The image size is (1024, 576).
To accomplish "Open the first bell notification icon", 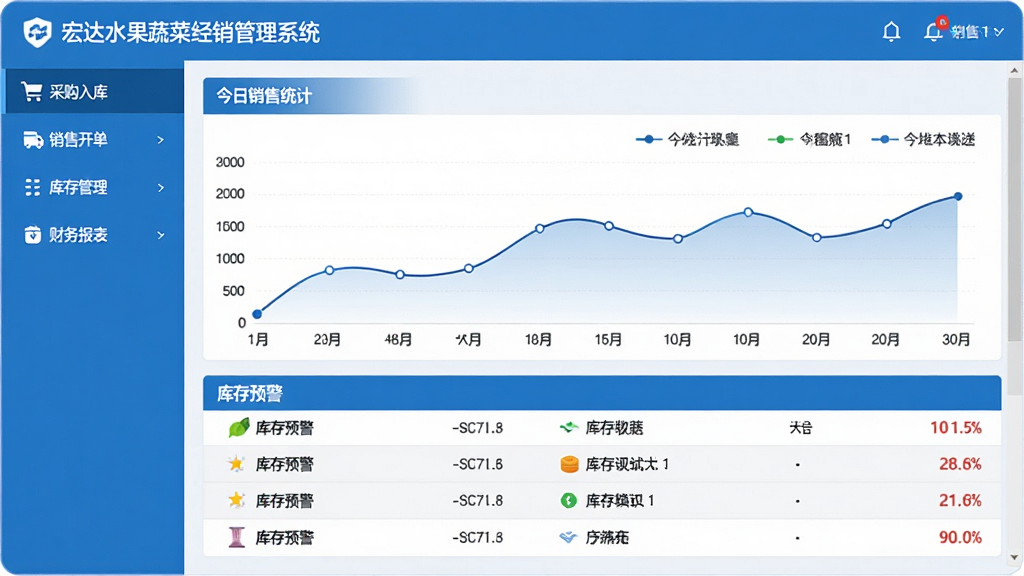I will (891, 31).
